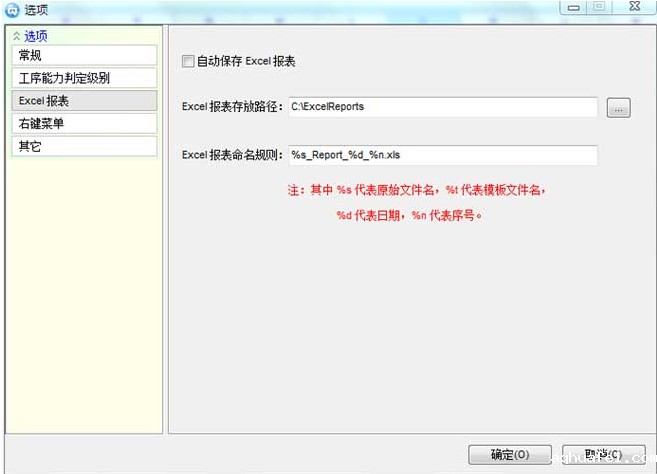Click the app icon in the title bar
657x474 pixels.
[x=11, y=10]
